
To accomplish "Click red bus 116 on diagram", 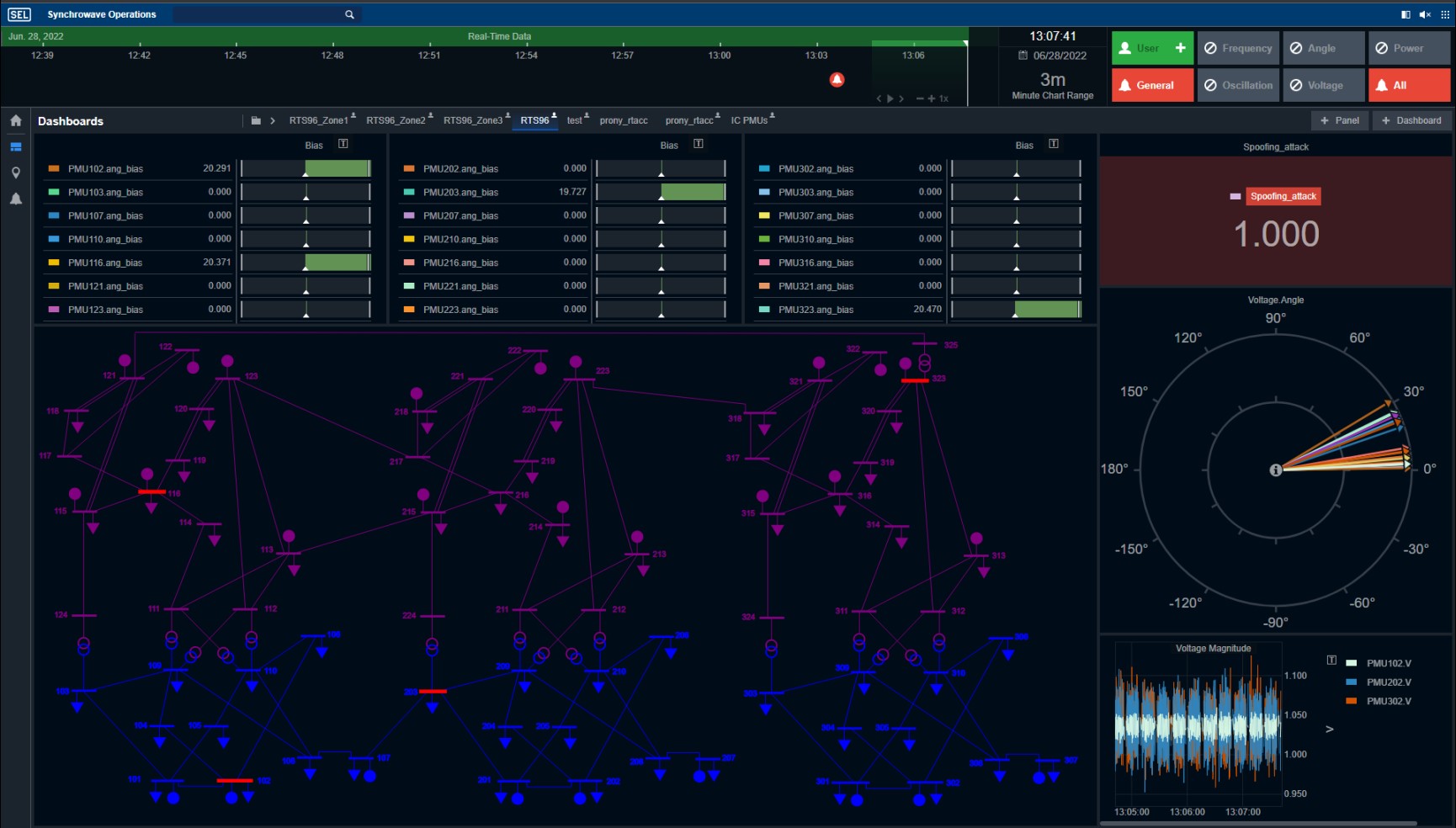I will pos(151,491).
